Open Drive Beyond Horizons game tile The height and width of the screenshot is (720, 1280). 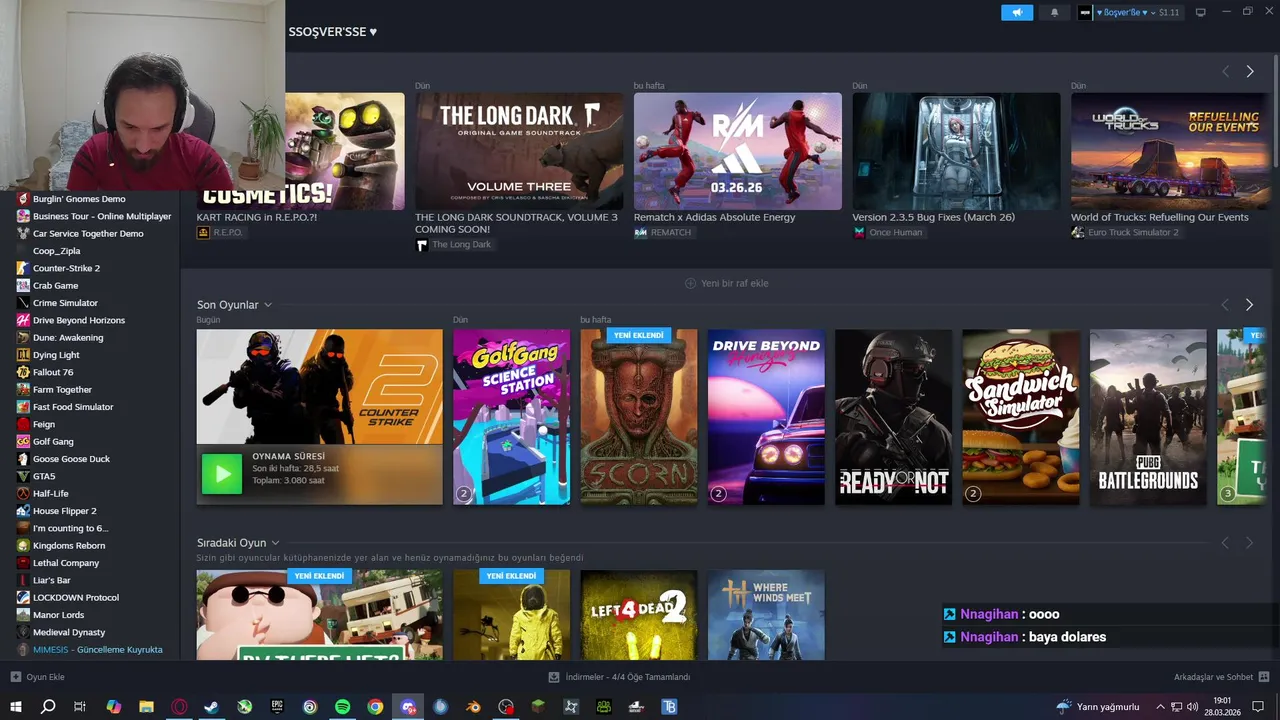[x=766, y=417]
